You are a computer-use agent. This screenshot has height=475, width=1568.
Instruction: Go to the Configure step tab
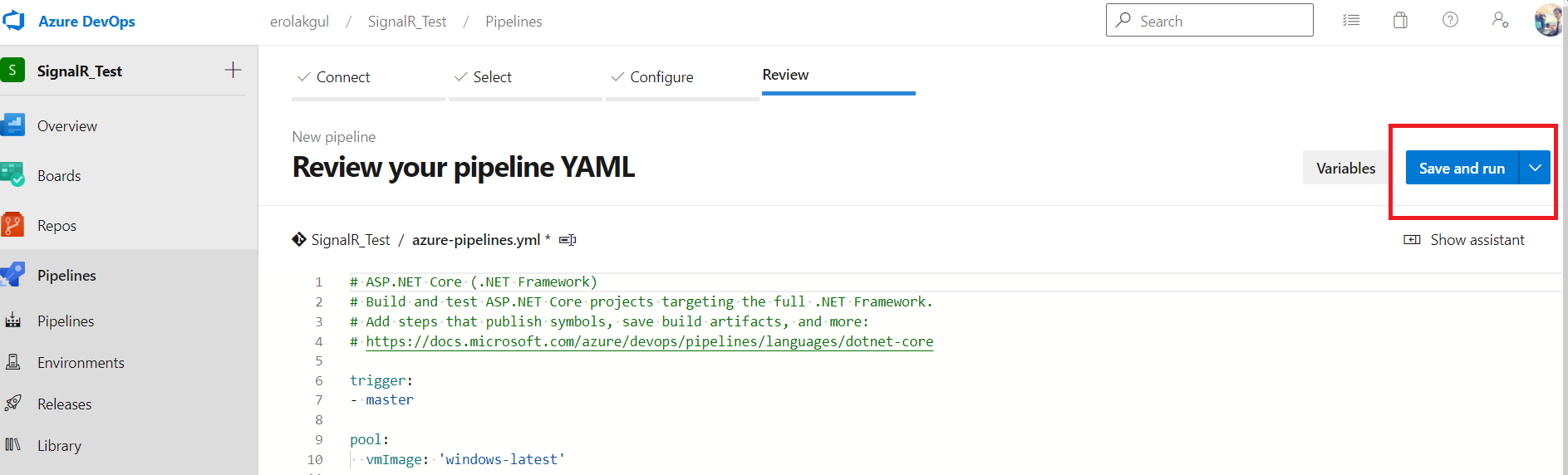[661, 77]
